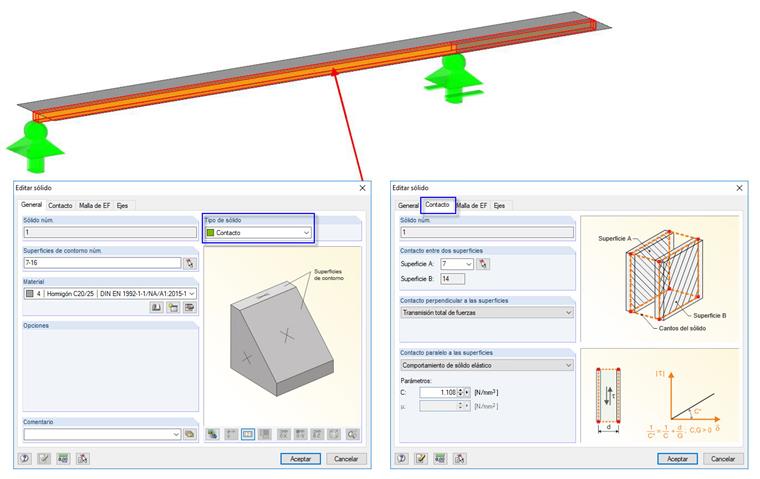Open Superficie A dropdown showing 7

468,264
